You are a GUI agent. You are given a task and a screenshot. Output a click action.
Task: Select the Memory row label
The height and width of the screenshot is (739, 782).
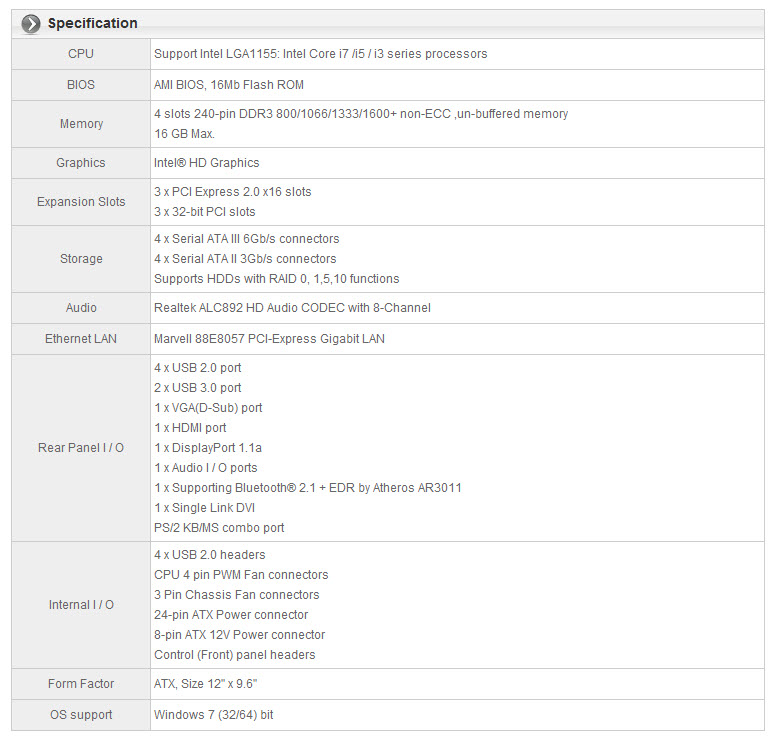[81, 124]
